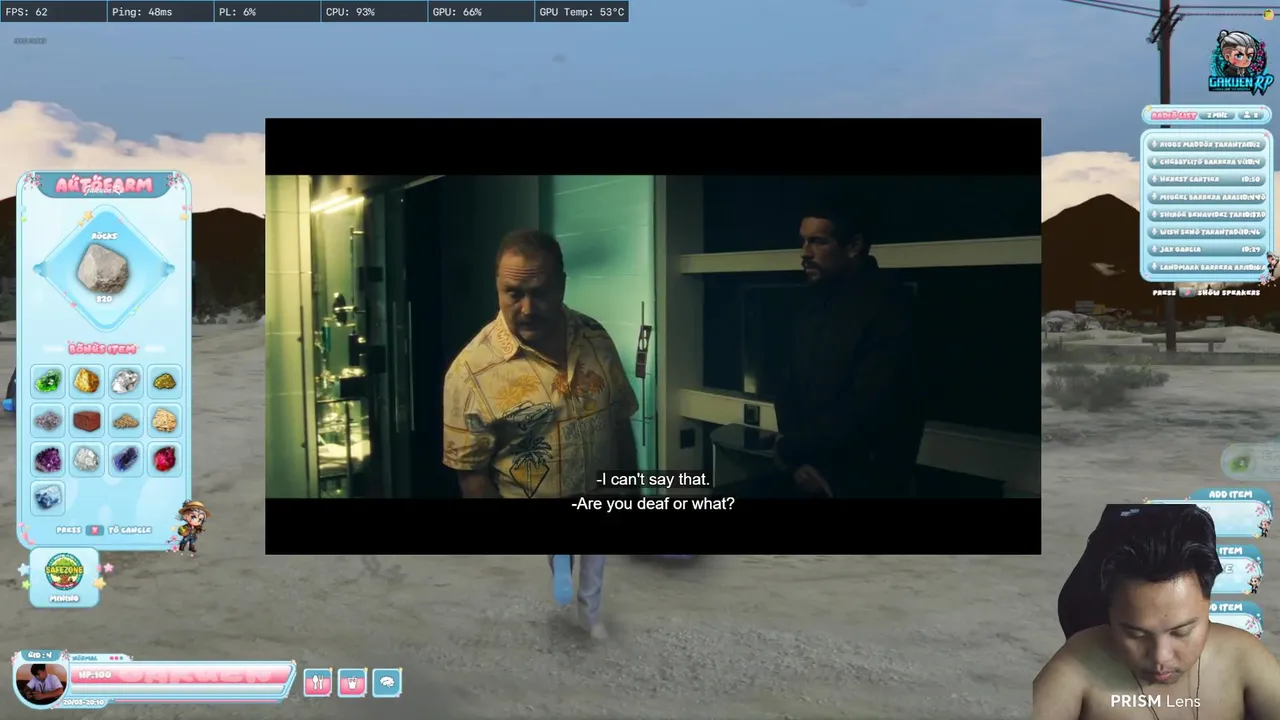Click the Autofarm panel title
1280x720 pixels.
[x=104, y=185]
